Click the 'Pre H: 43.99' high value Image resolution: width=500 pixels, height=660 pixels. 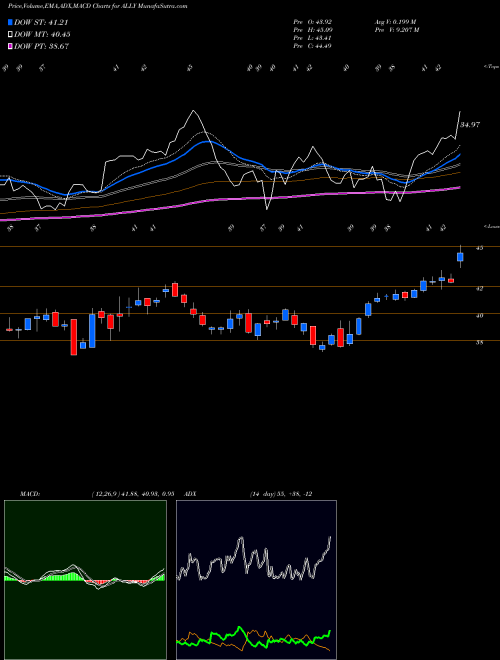click(313, 30)
